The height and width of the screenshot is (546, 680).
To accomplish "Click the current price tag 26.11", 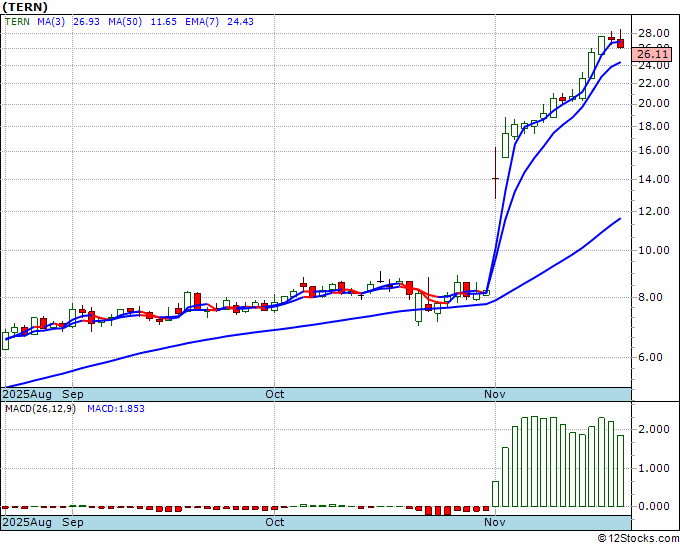I will point(652,55).
